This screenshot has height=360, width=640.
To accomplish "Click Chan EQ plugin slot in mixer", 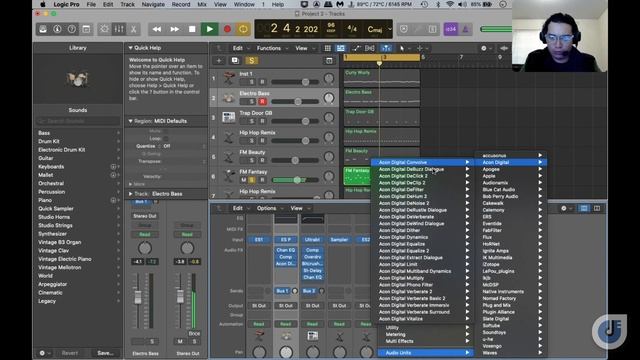I will [286, 250].
